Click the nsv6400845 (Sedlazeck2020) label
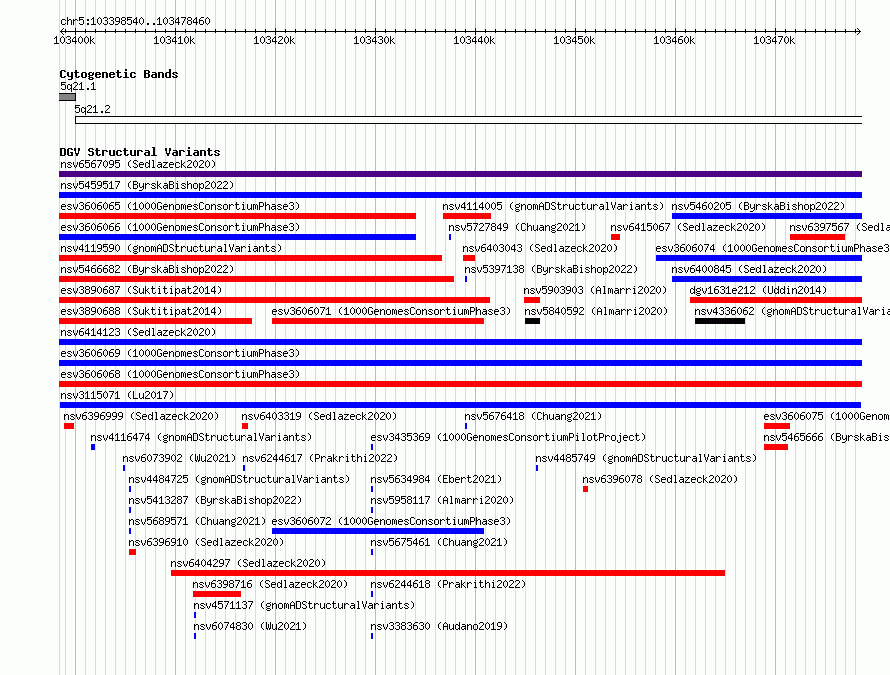890x675 pixels. (749, 269)
